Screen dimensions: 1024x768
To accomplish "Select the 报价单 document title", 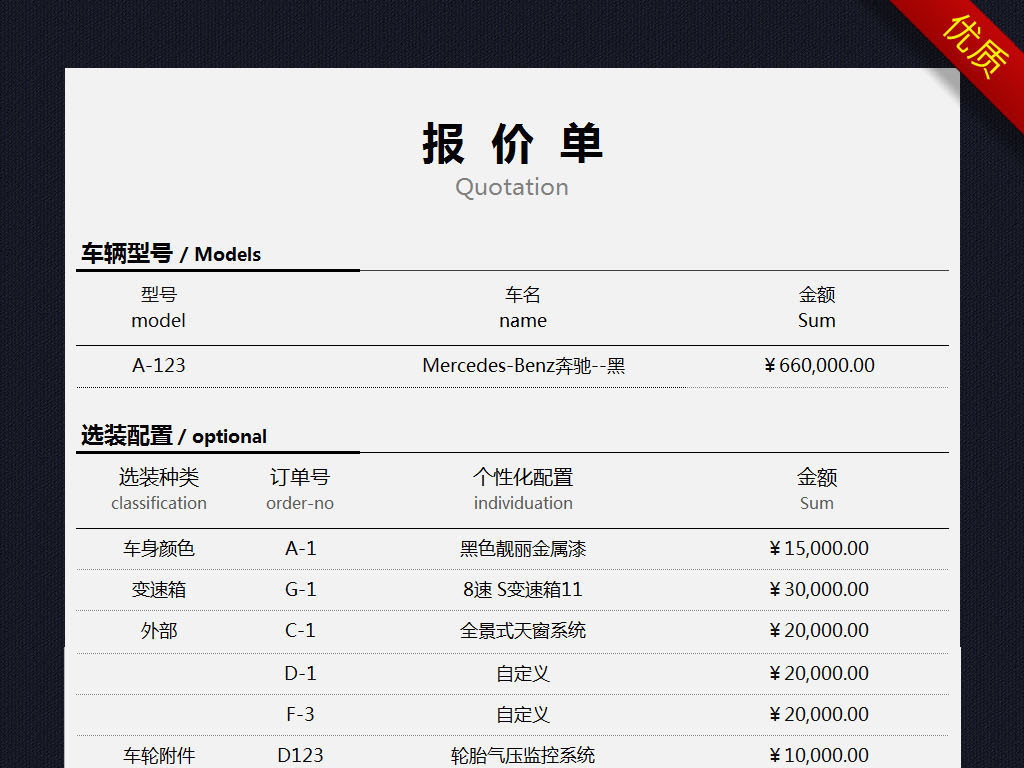I will coord(512,144).
